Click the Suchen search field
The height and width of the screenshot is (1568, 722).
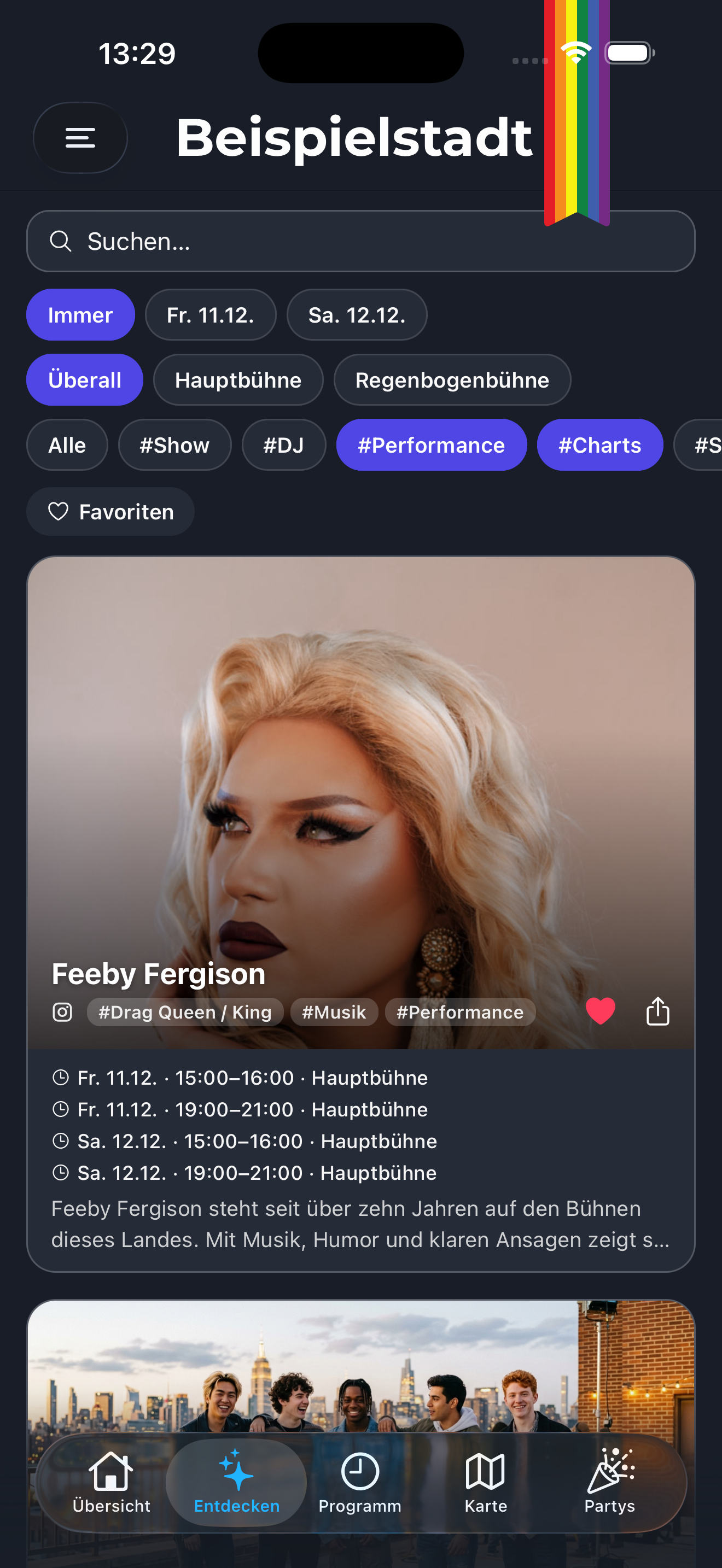pyautogui.click(x=360, y=241)
